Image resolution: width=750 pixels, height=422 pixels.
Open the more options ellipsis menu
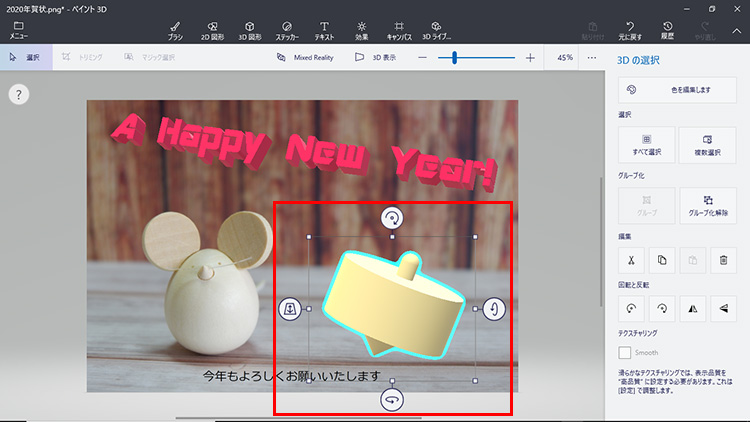[x=591, y=58]
